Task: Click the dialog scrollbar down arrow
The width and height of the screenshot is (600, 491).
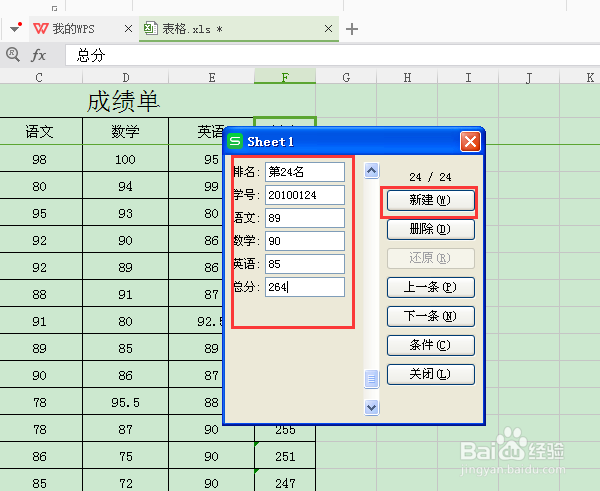Action: 372,407
